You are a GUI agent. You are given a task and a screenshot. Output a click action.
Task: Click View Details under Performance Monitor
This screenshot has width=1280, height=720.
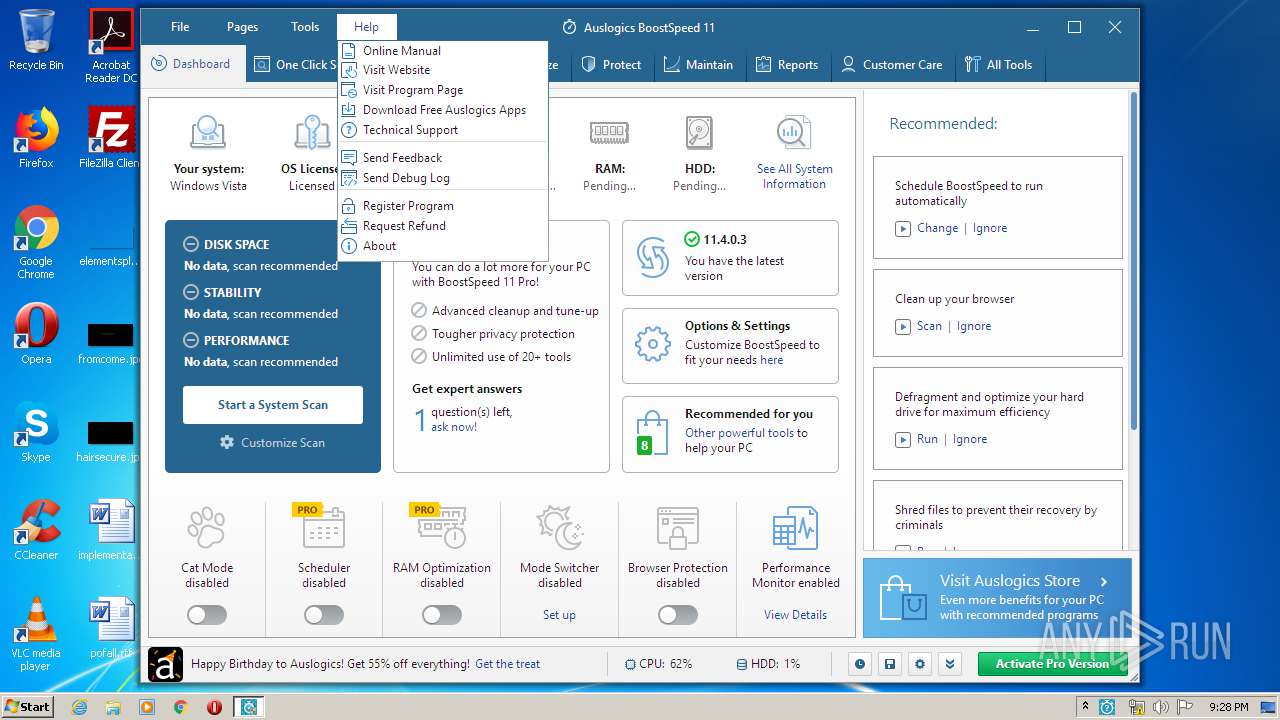pyautogui.click(x=795, y=615)
